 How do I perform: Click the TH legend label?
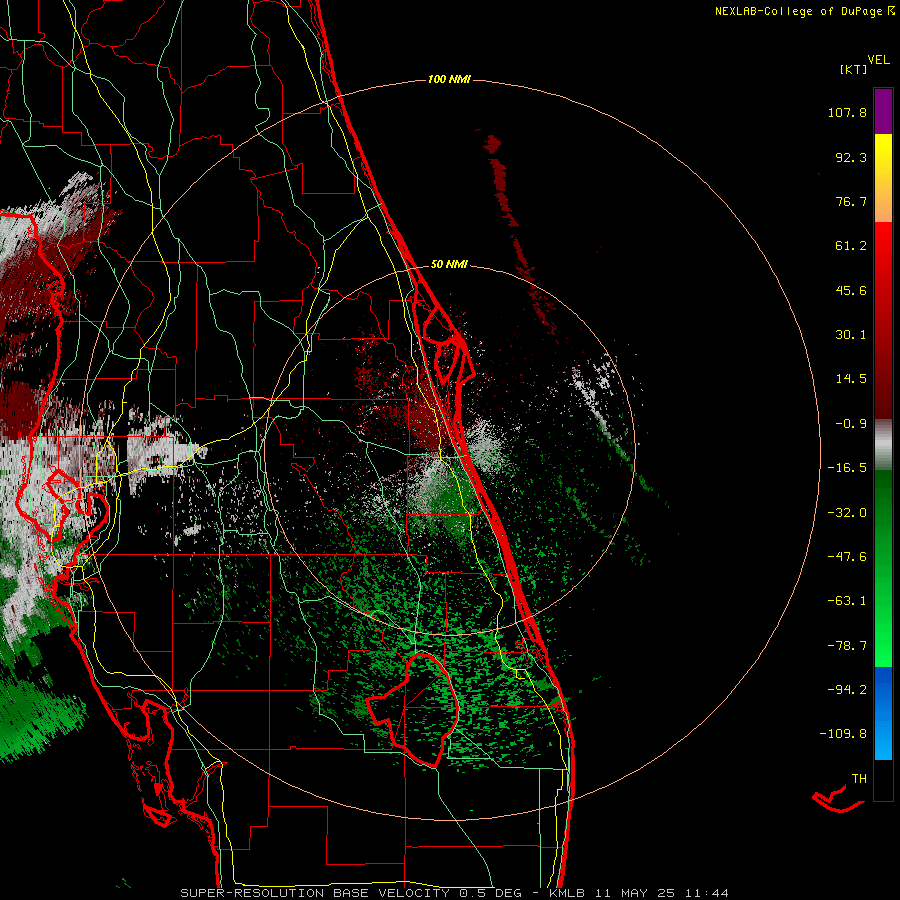point(859,779)
